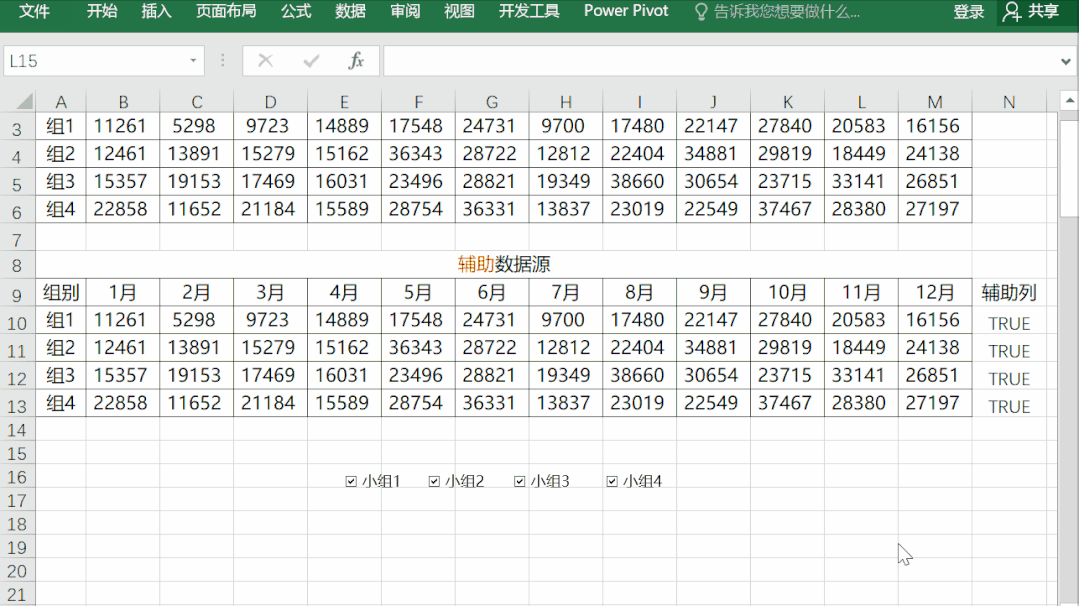This screenshot has height=606, width=1079.
Task: Select cell 33141 in row 12
Action: click(x=861, y=376)
